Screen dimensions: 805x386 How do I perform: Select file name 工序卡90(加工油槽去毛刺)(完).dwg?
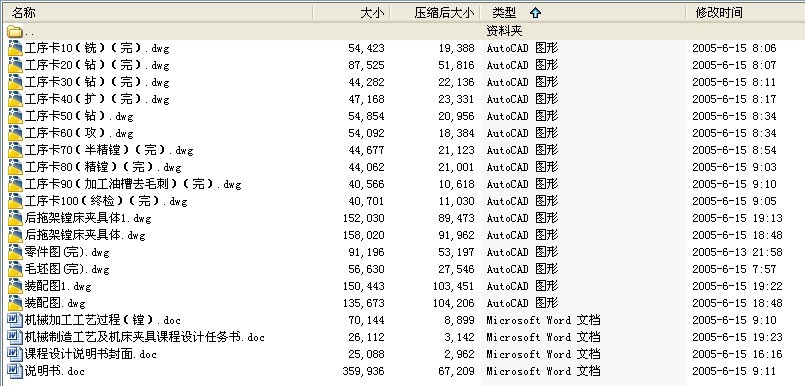pos(133,184)
